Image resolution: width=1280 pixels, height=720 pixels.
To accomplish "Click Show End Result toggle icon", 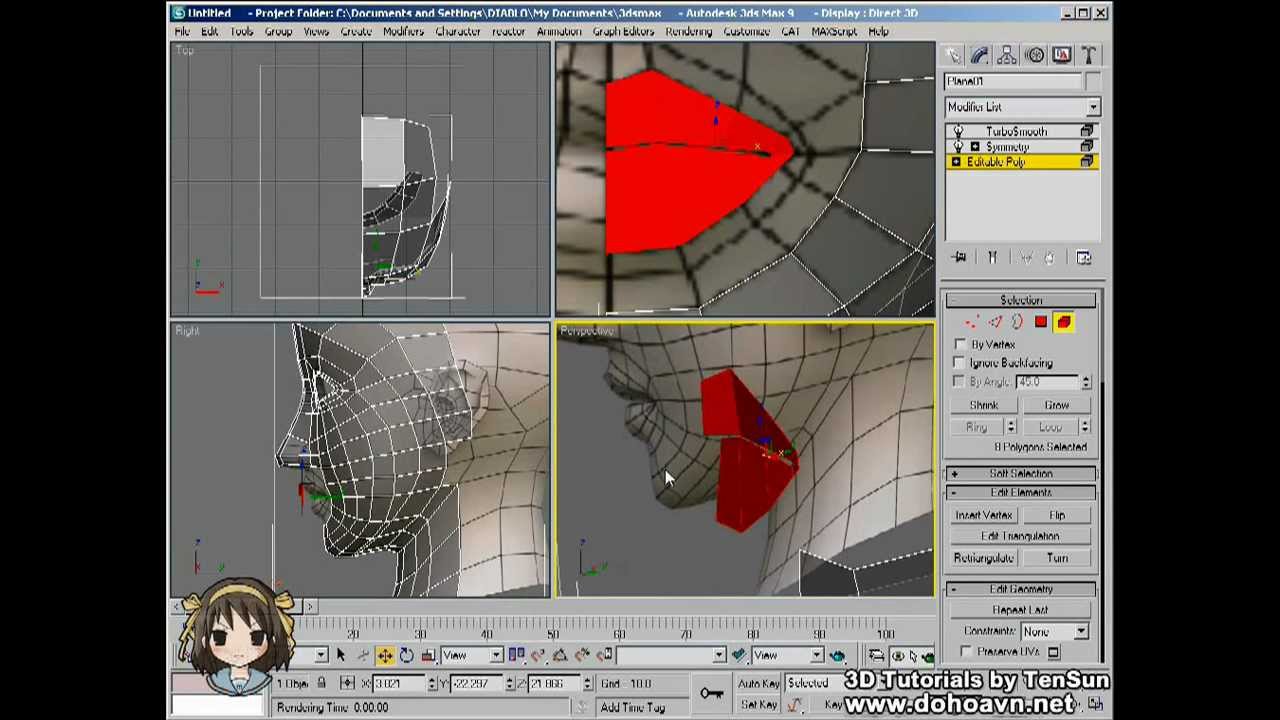I will coord(992,258).
